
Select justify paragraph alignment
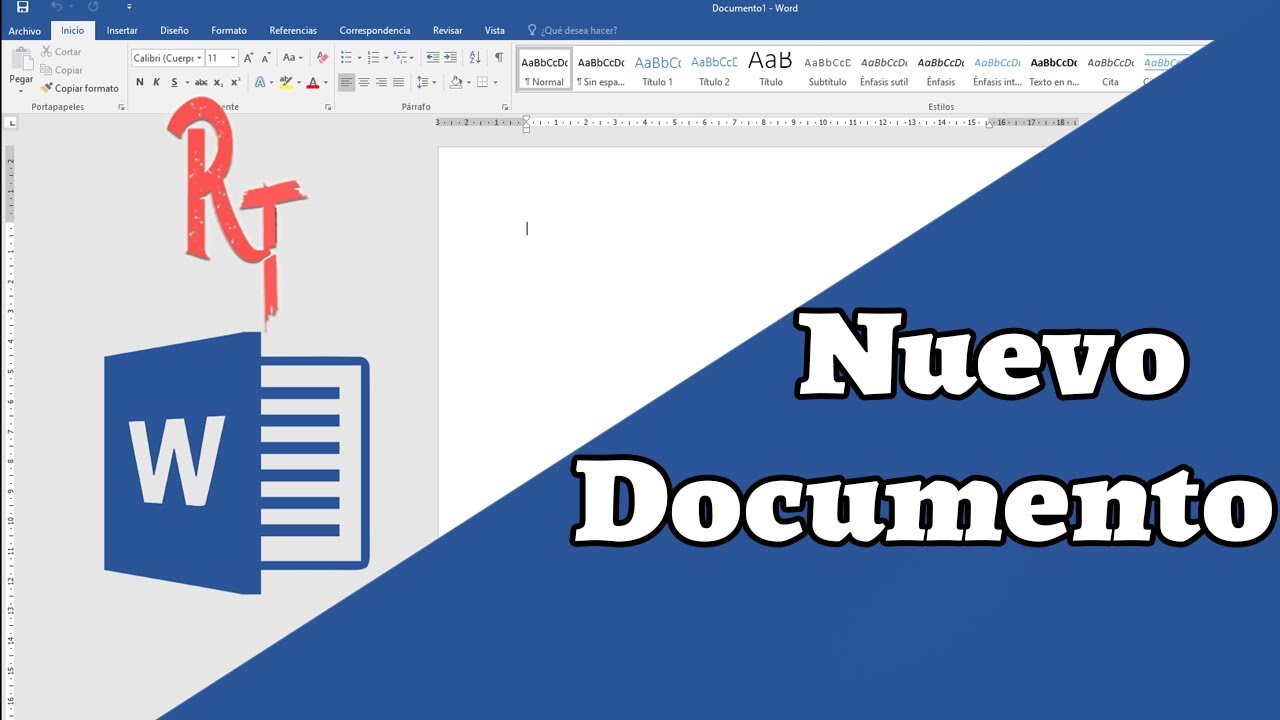coord(398,82)
